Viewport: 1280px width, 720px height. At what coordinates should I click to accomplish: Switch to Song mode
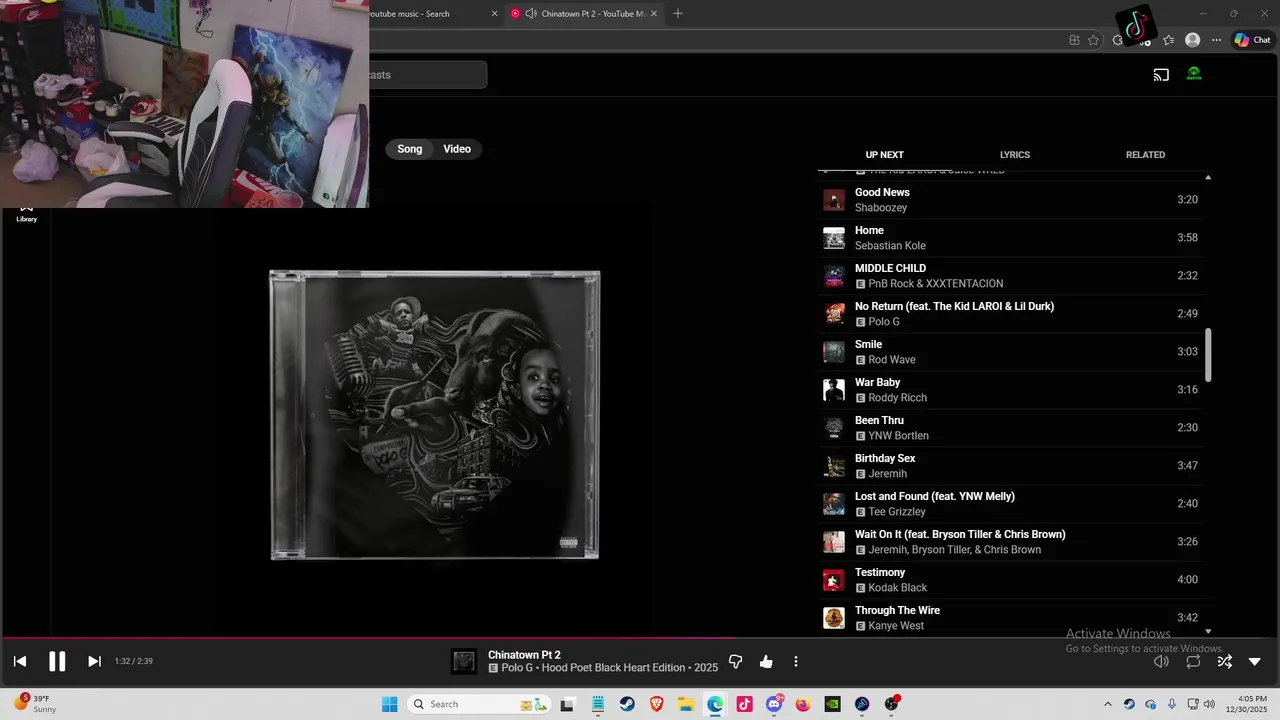click(x=410, y=149)
